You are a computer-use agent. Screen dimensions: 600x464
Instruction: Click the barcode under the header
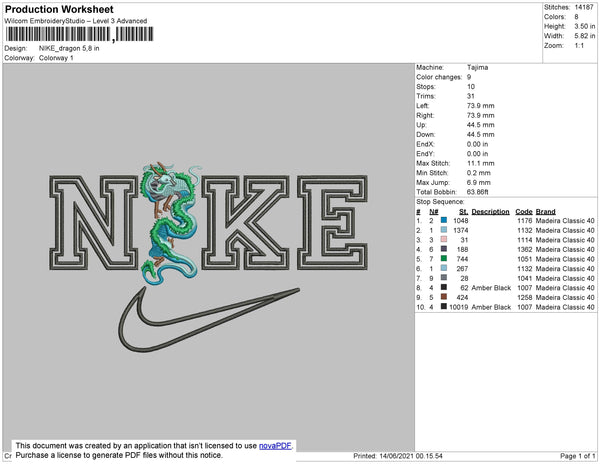pos(79,34)
